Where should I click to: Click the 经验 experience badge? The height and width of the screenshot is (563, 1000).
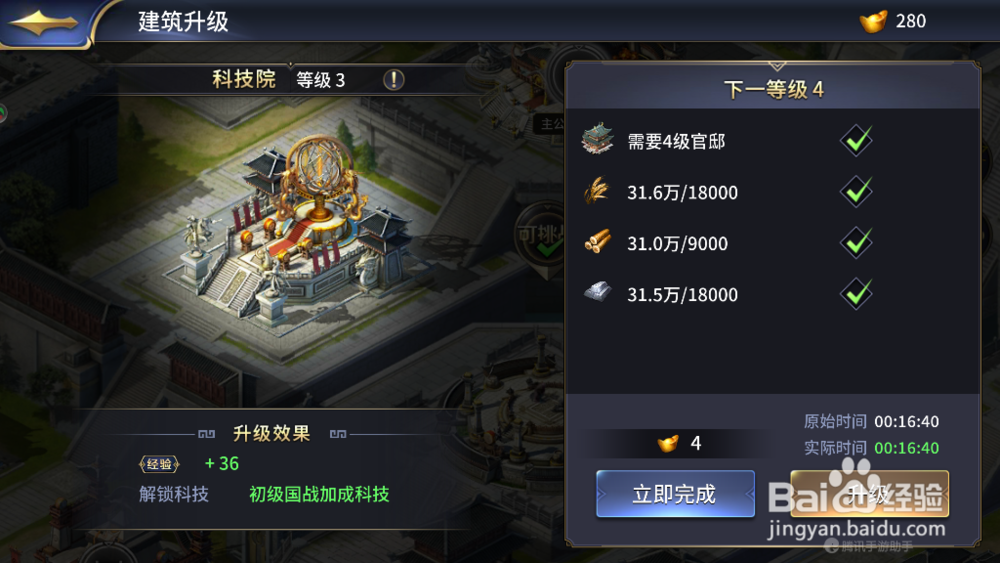(159, 464)
